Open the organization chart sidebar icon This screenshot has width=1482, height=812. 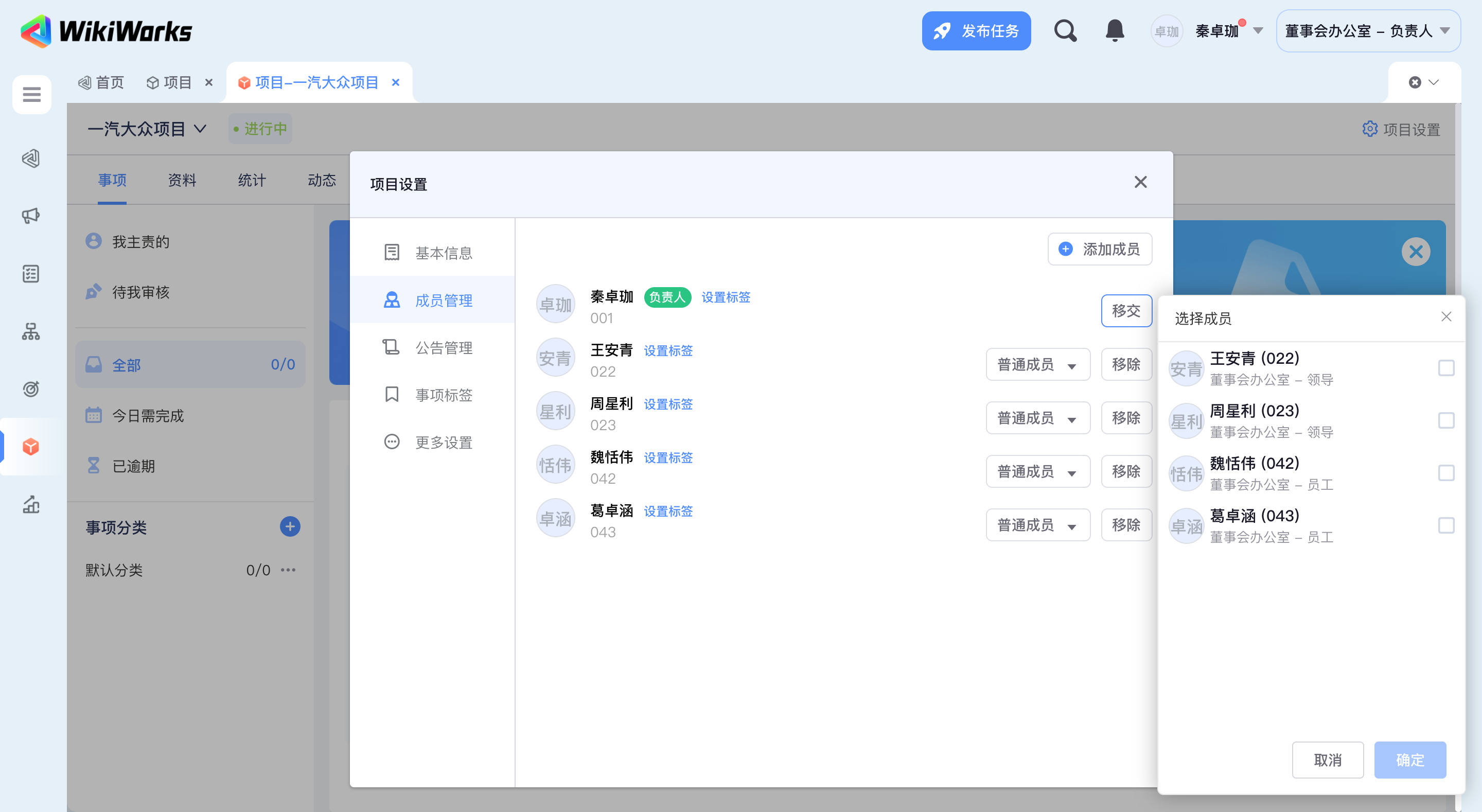tap(31, 331)
